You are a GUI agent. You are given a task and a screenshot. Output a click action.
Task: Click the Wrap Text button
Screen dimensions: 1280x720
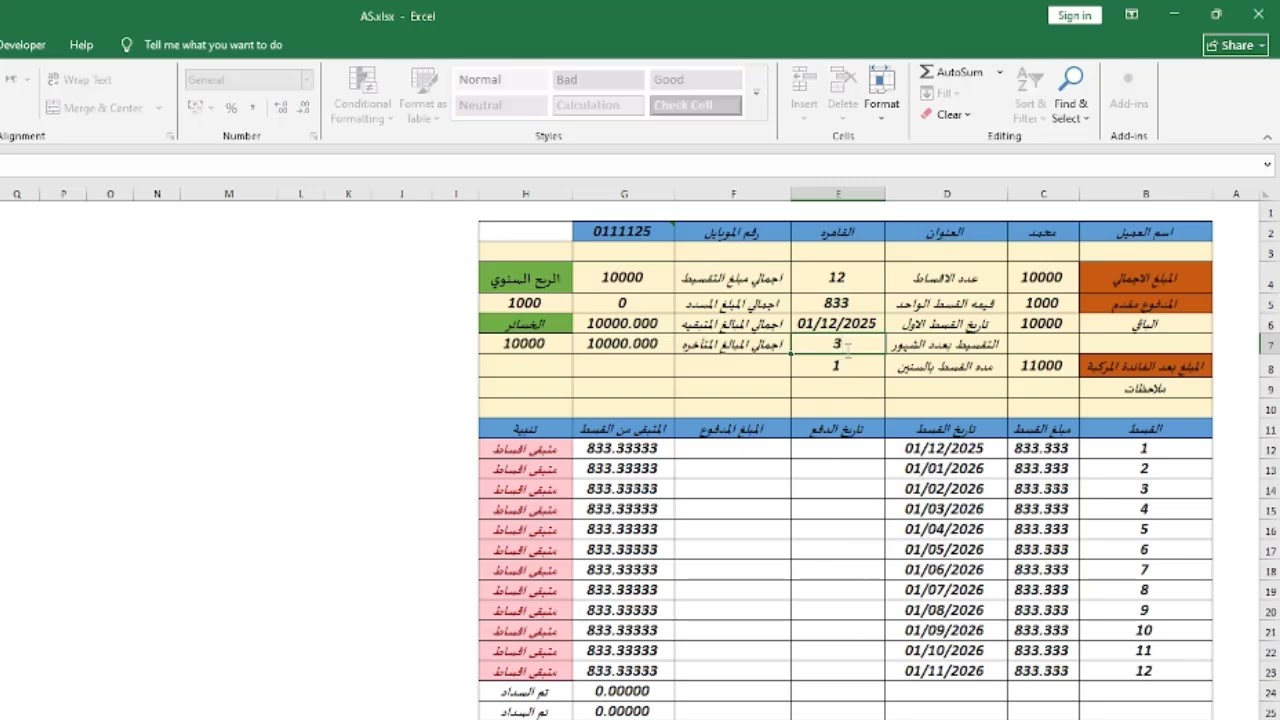[79, 80]
